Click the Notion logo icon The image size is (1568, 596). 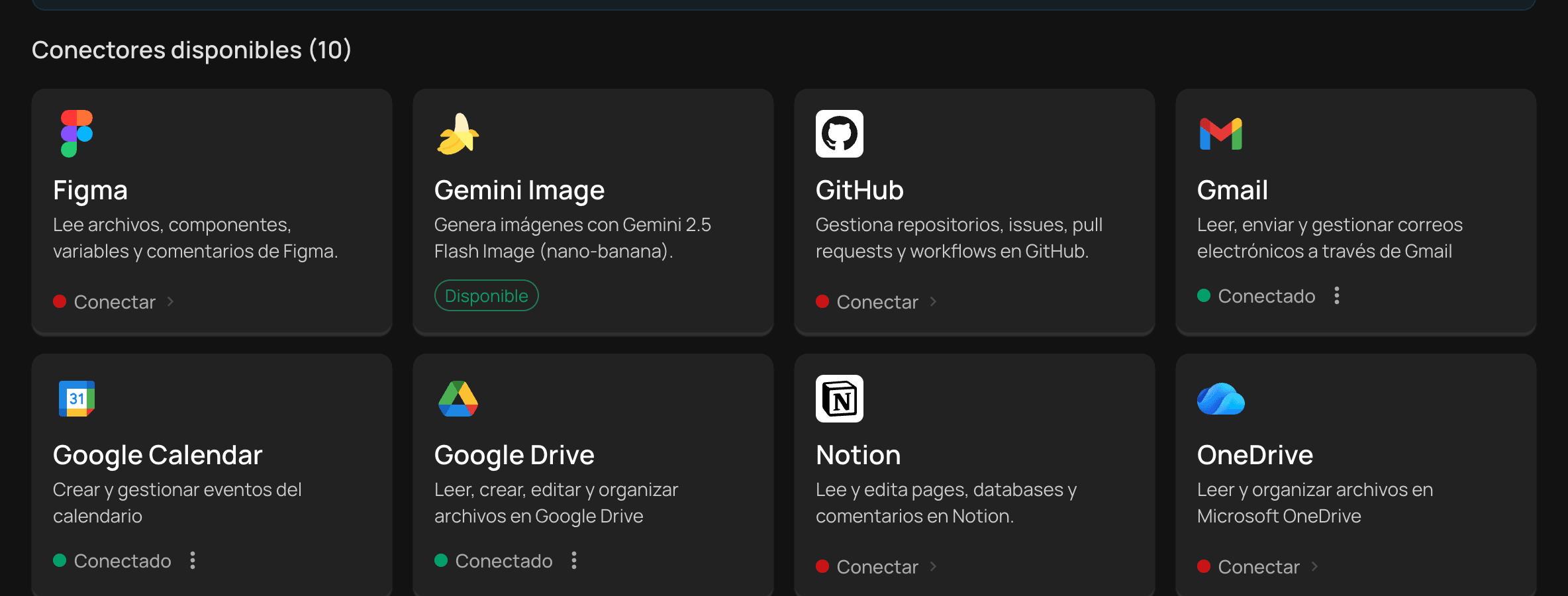[x=840, y=399]
